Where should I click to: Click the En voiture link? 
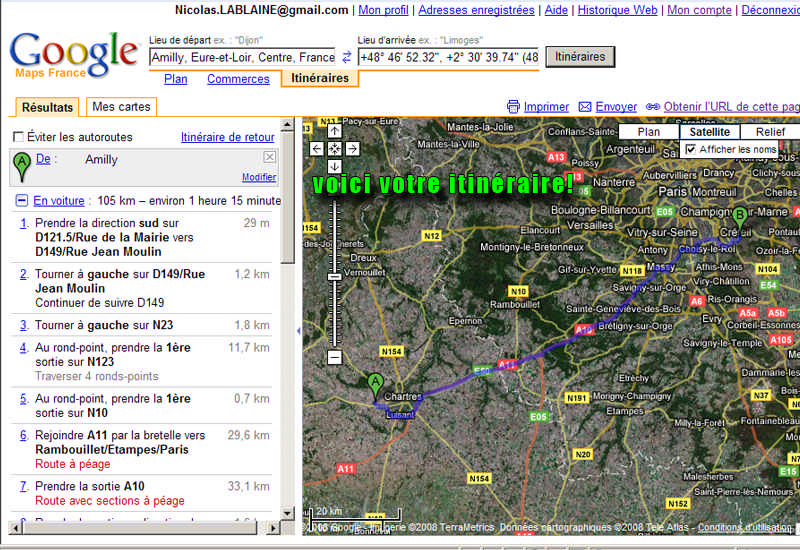(x=59, y=201)
